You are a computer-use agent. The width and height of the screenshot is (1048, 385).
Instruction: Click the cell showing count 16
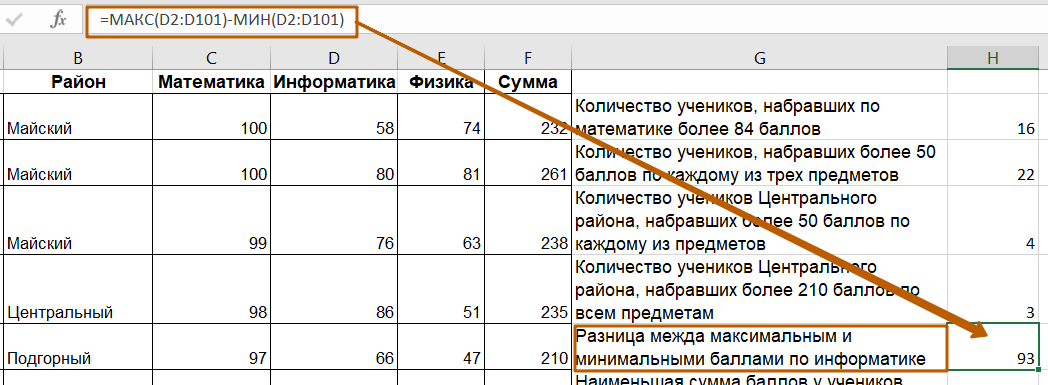click(x=994, y=116)
